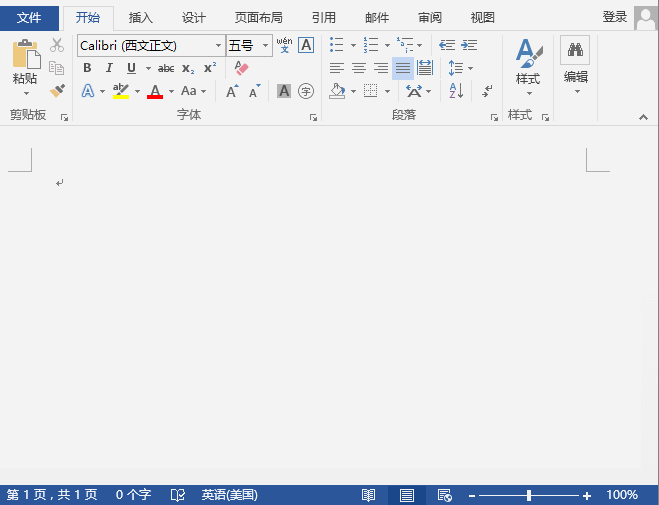
Task: Open numbering library dropdown arrow
Action: [x=387, y=45]
